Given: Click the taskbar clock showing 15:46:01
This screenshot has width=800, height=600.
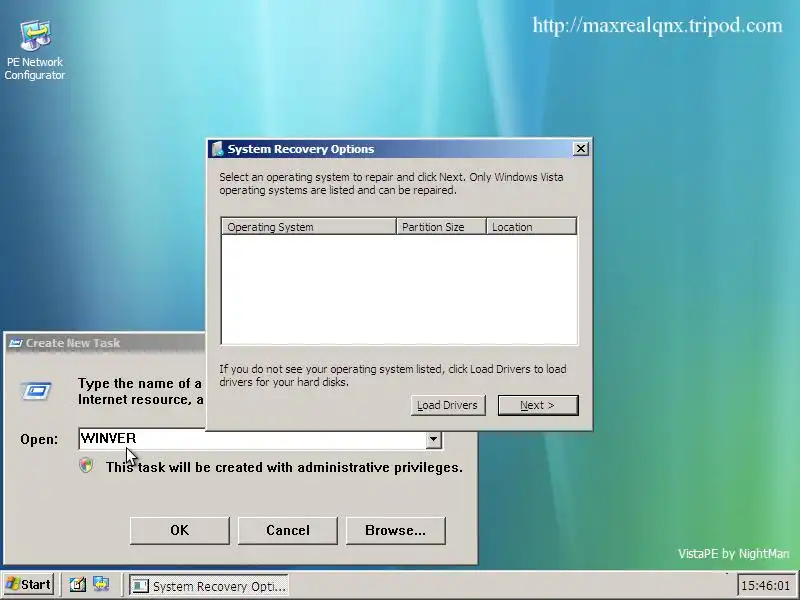Looking at the screenshot, I should tap(765, 585).
